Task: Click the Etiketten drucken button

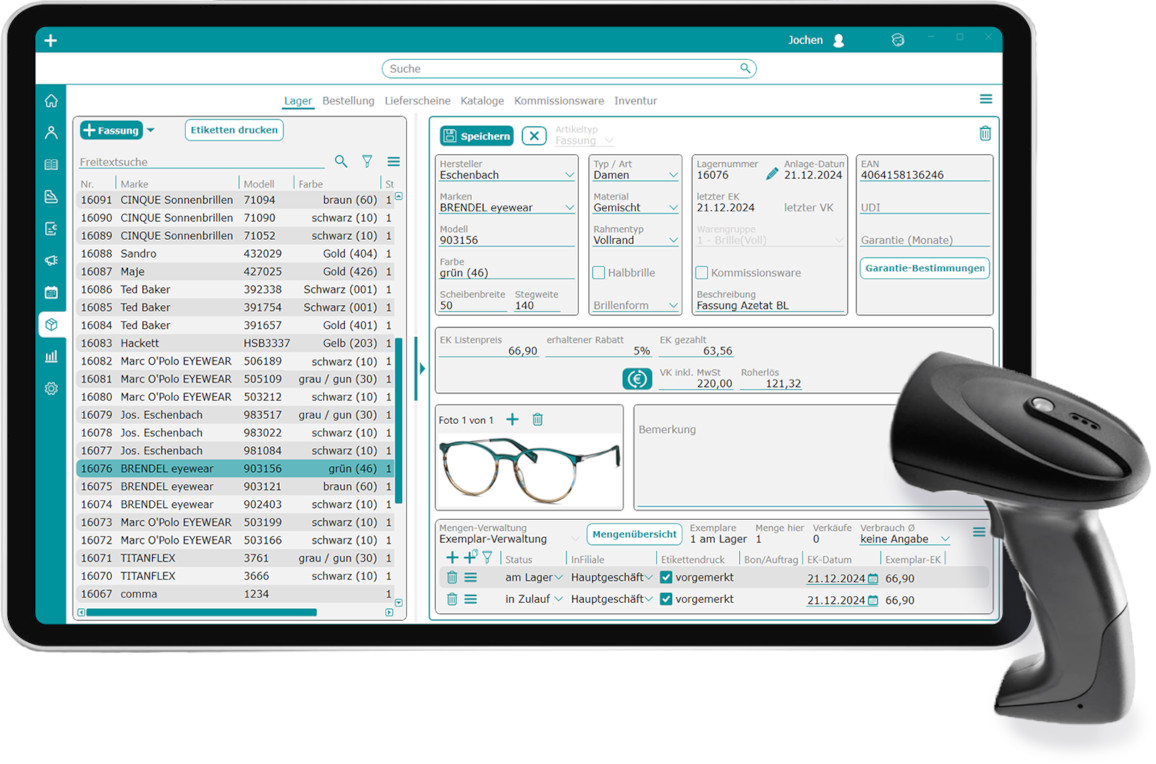Action: (x=234, y=130)
